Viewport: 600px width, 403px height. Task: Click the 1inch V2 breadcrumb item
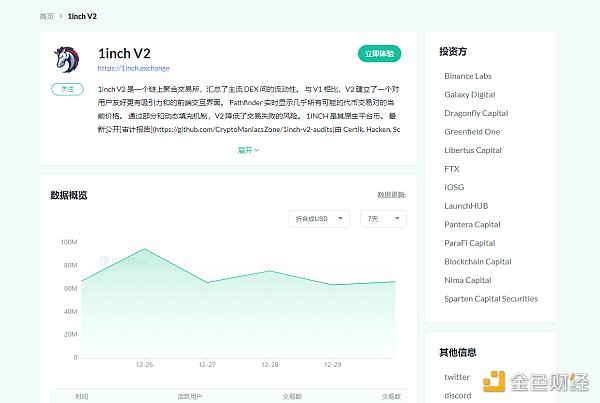pos(84,16)
